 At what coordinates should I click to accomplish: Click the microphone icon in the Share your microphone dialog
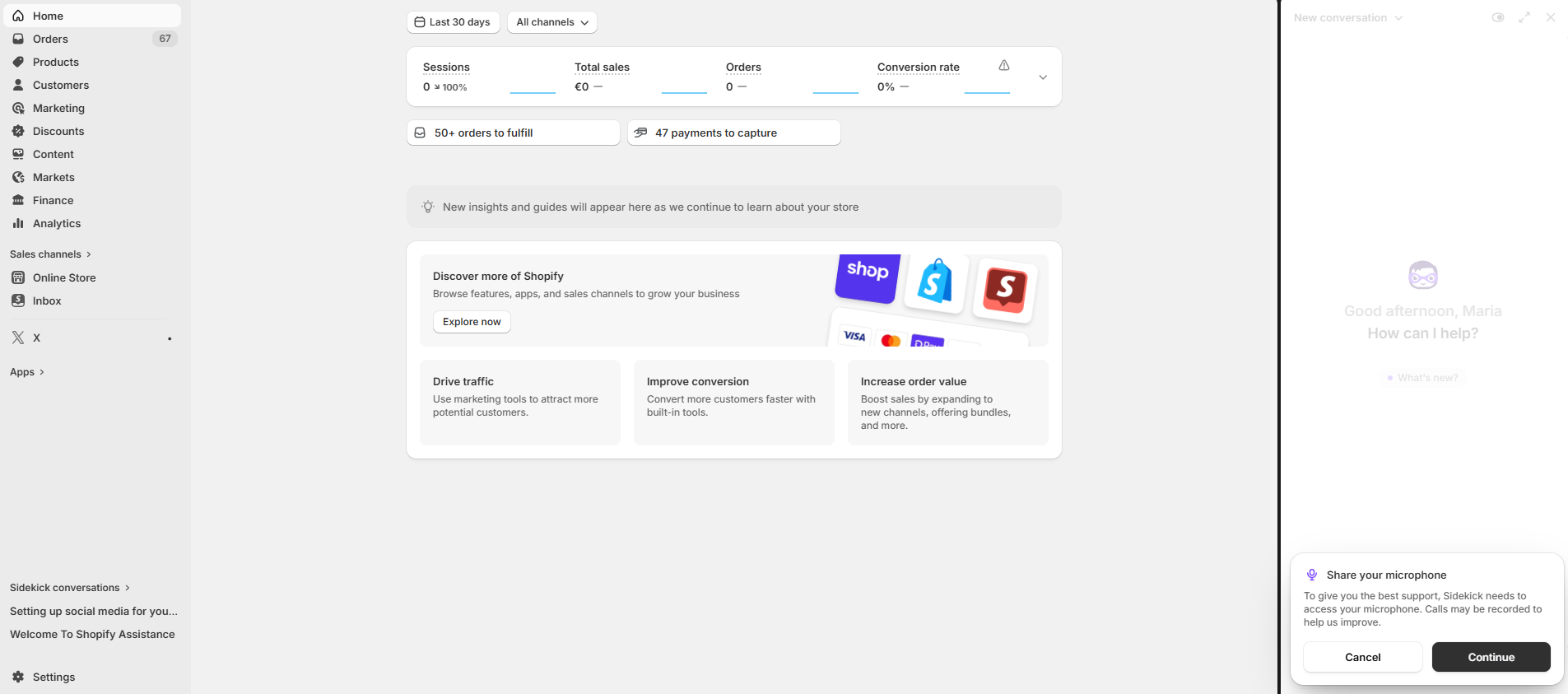(x=1312, y=575)
